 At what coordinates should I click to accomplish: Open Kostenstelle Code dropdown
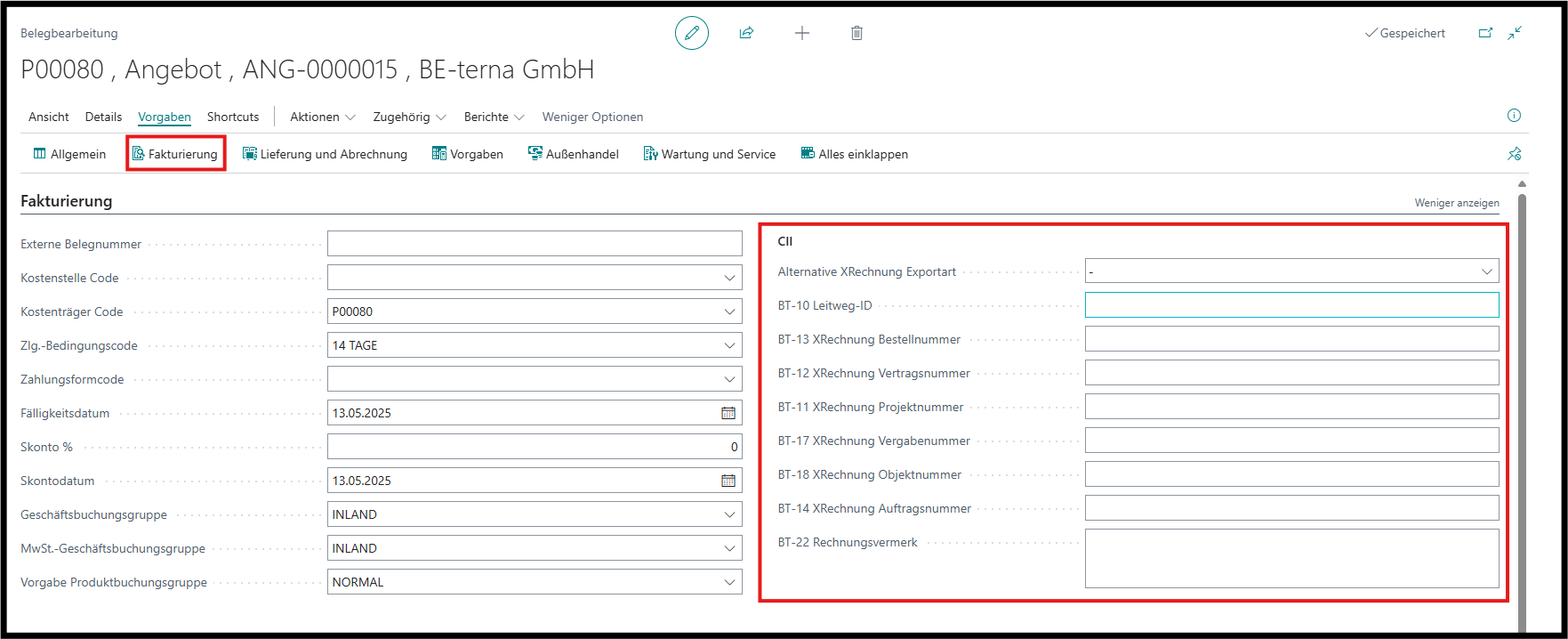click(x=729, y=278)
